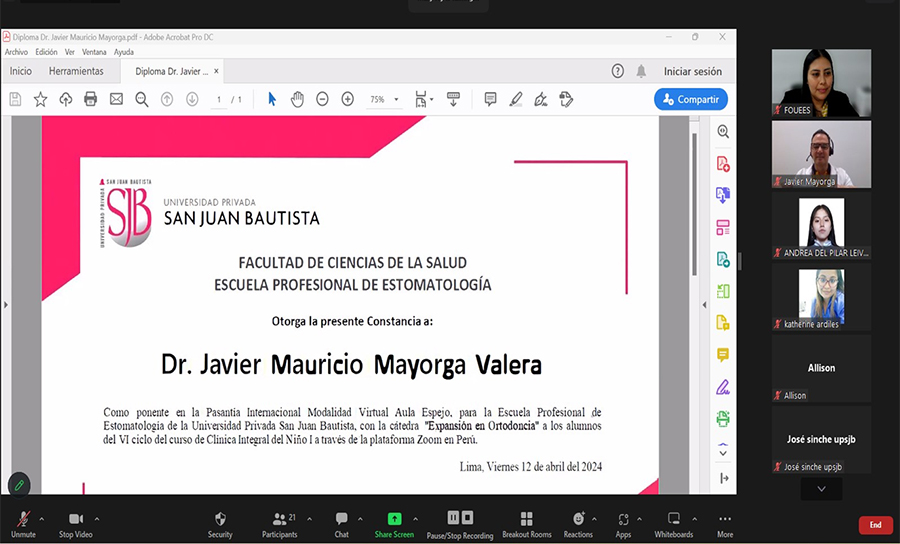Click Iniciar sesión link

pos(693,71)
